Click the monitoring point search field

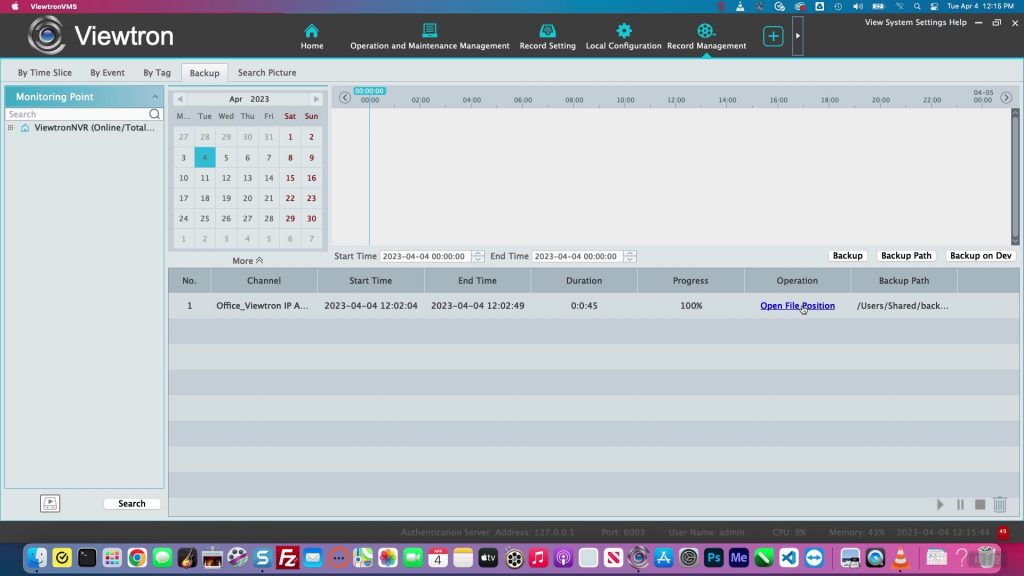pyautogui.click(x=77, y=114)
